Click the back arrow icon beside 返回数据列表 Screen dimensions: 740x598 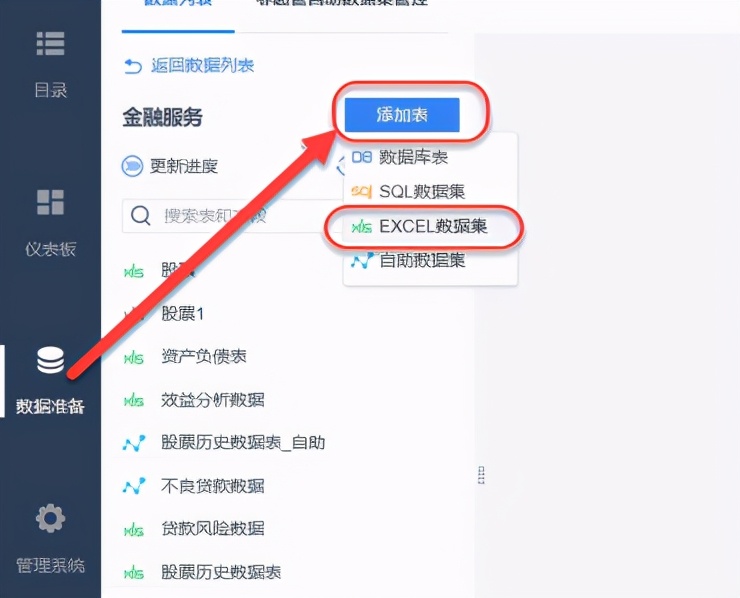(133, 66)
